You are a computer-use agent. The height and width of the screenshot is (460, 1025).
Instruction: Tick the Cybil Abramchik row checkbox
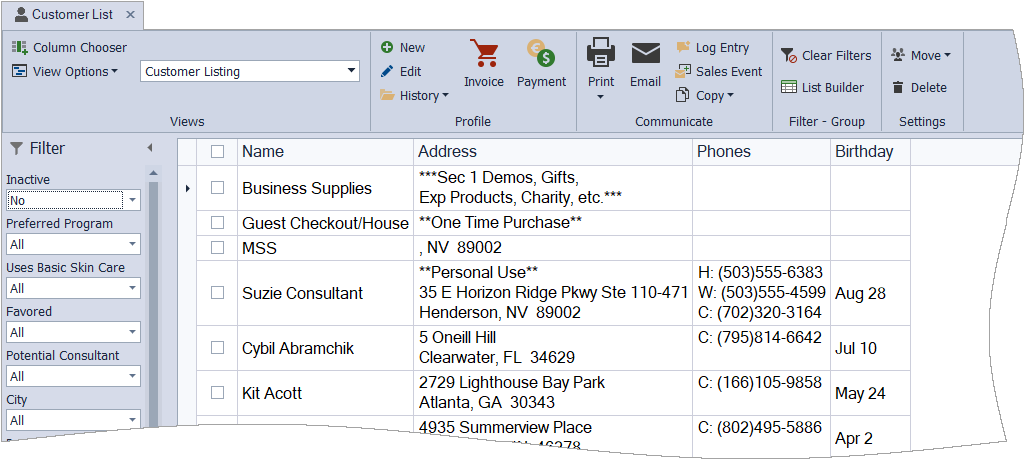217,348
